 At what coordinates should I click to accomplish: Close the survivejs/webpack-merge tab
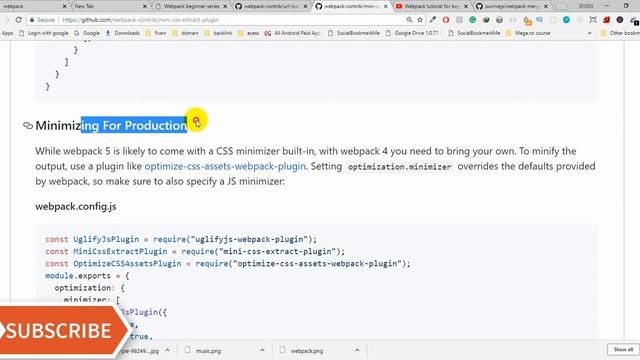pos(546,6)
